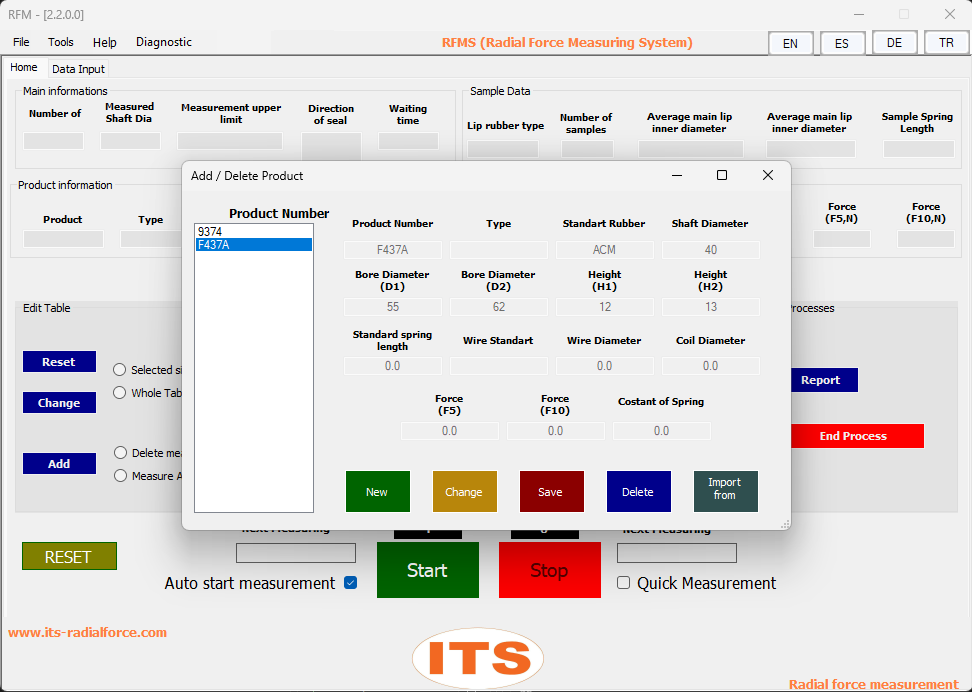Click the ITS logo at bottom
This screenshot has width=972, height=692.
coord(478,658)
